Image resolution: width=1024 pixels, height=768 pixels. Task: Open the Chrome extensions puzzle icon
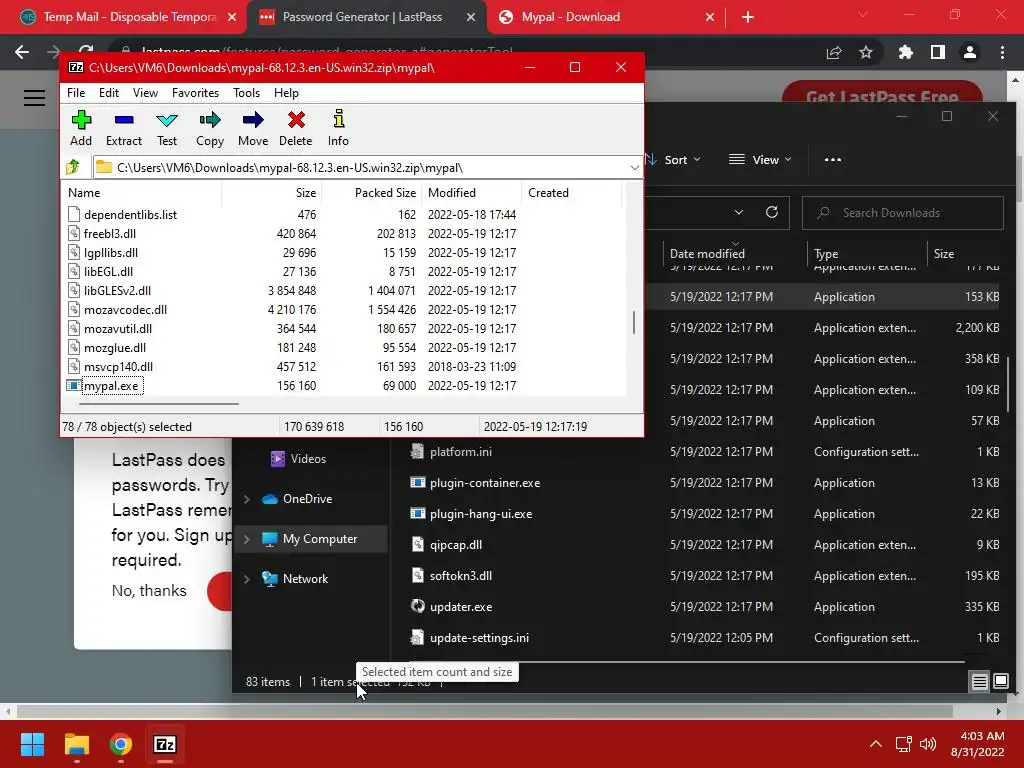pyautogui.click(x=906, y=52)
